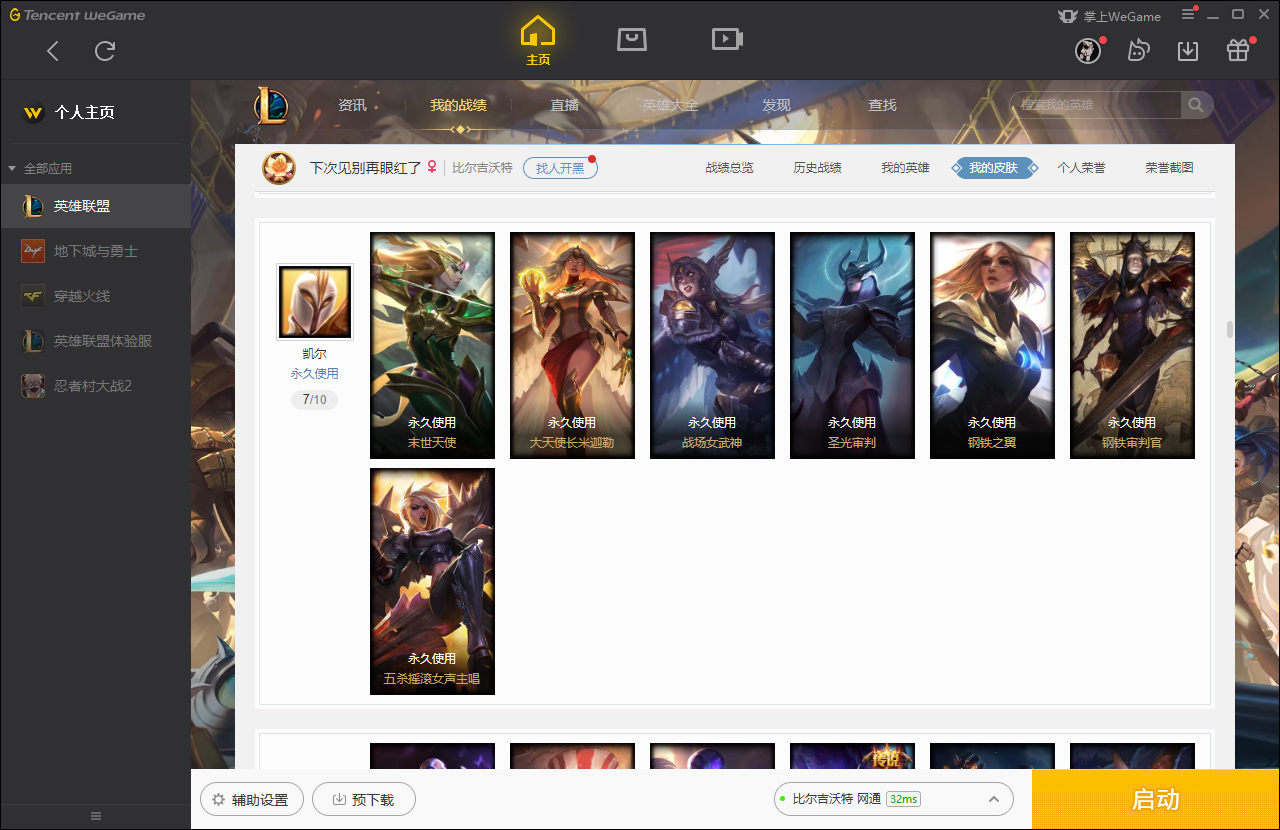This screenshot has width=1280, height=830.
Task: Open the gift box icon
Action: [1238, 51]
